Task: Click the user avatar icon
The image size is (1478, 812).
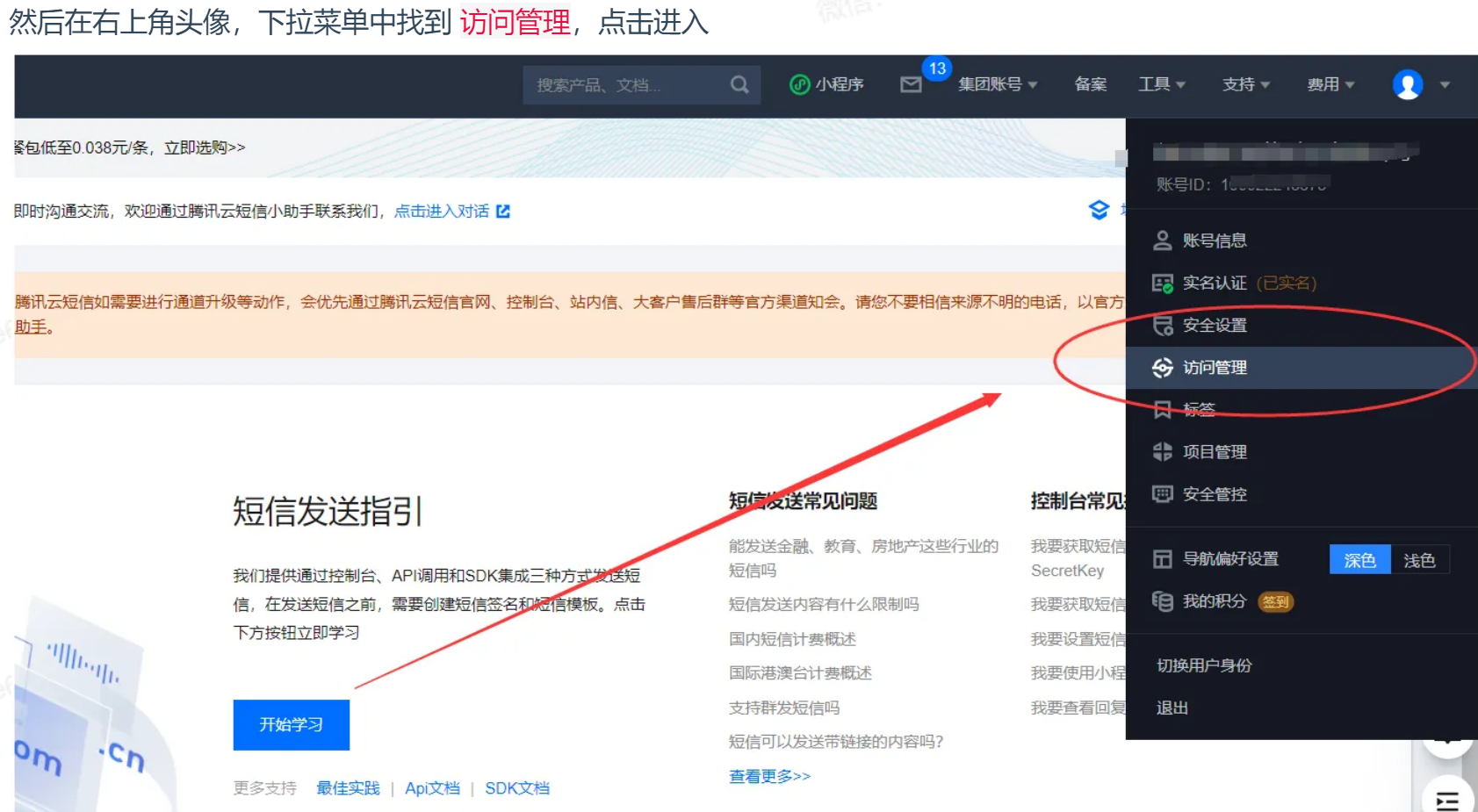Action: point(1408,85)
